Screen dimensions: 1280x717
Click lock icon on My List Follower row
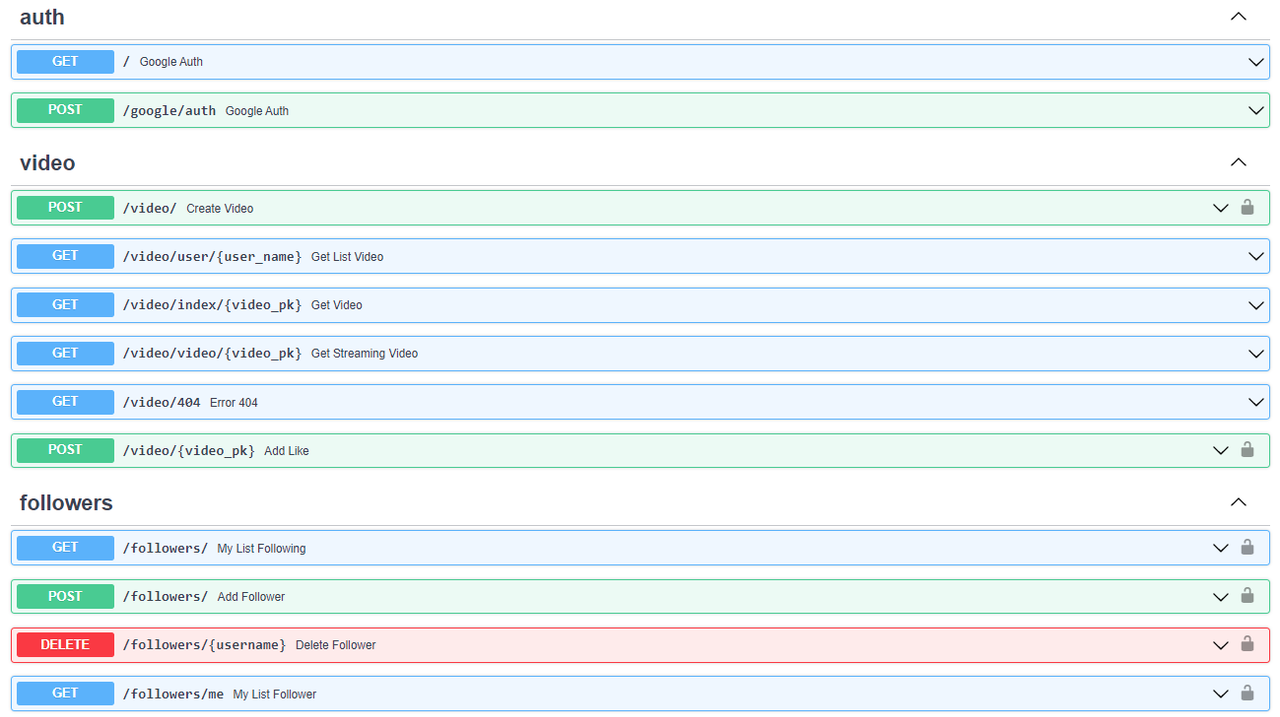pos(1247,692)
